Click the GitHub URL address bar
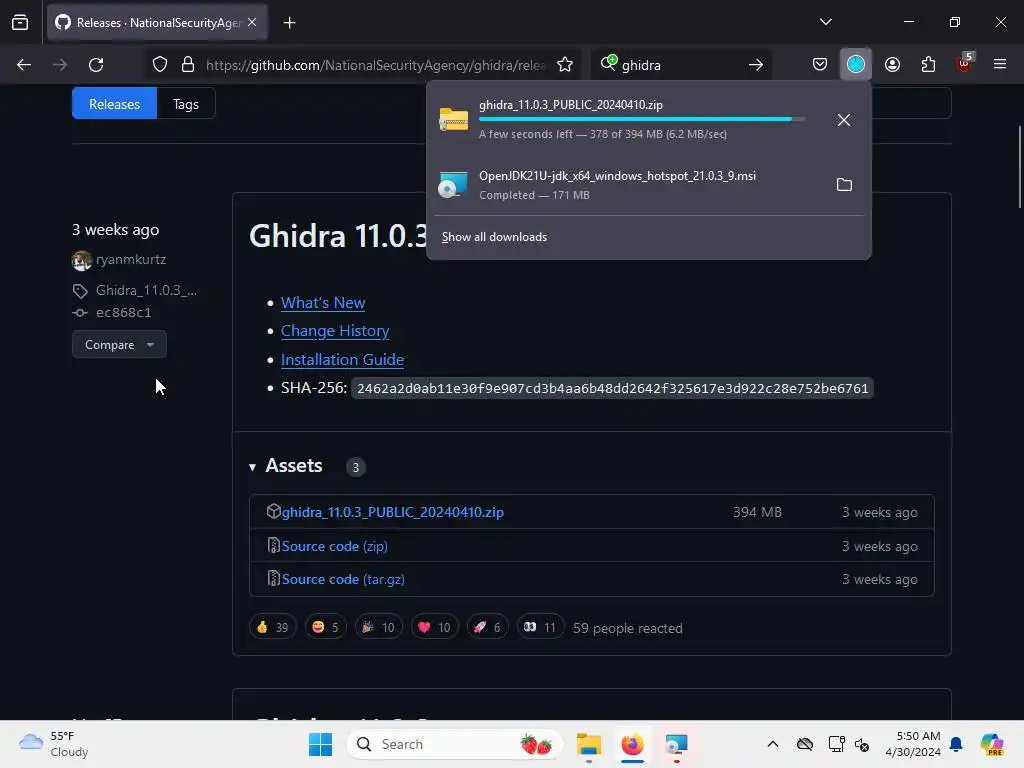The height and width of the screenshot is (768, 1024). click(x=376, y=65)
